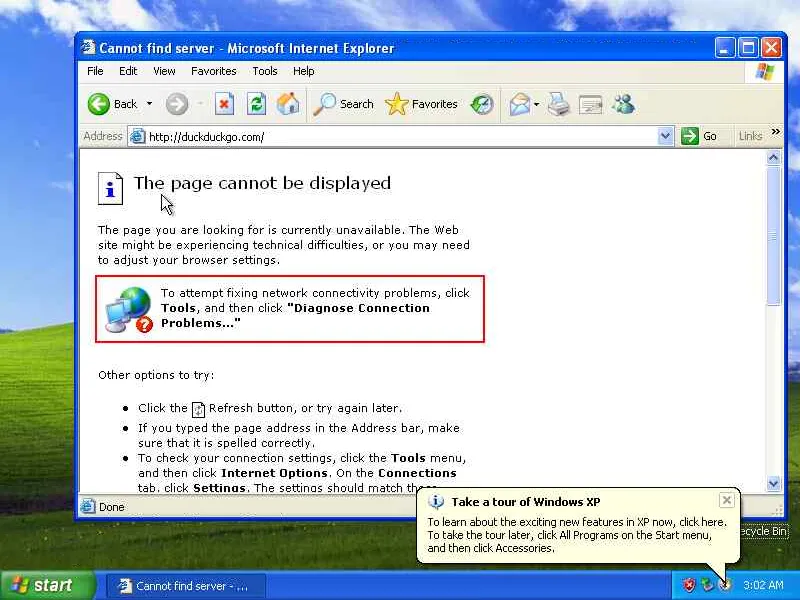Expand the Mail dropdown arrow
Screen dimensions: 800x600
point(536,104)
